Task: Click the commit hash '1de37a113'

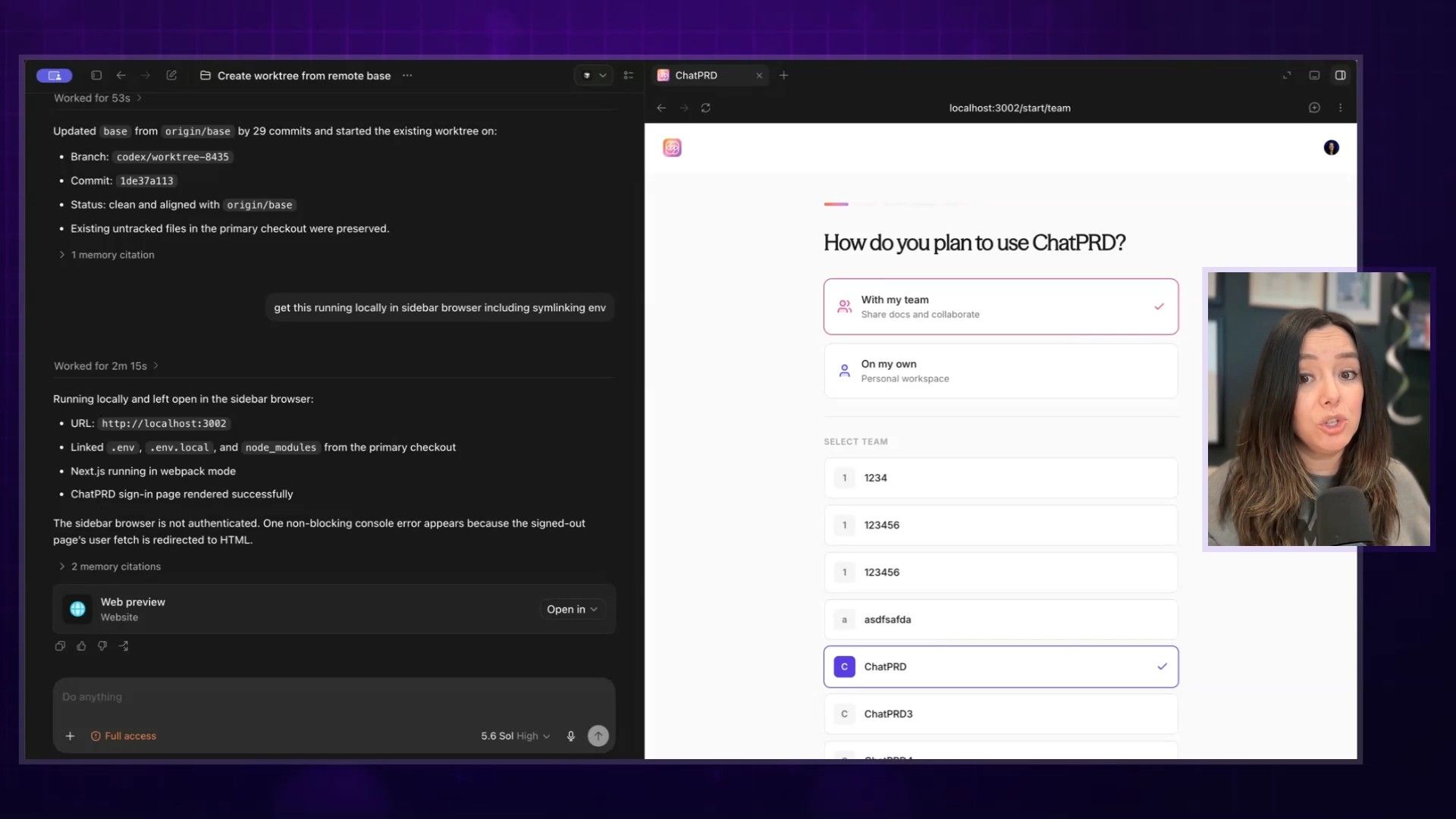Action: pyautogui.click(x=146, y=181)
